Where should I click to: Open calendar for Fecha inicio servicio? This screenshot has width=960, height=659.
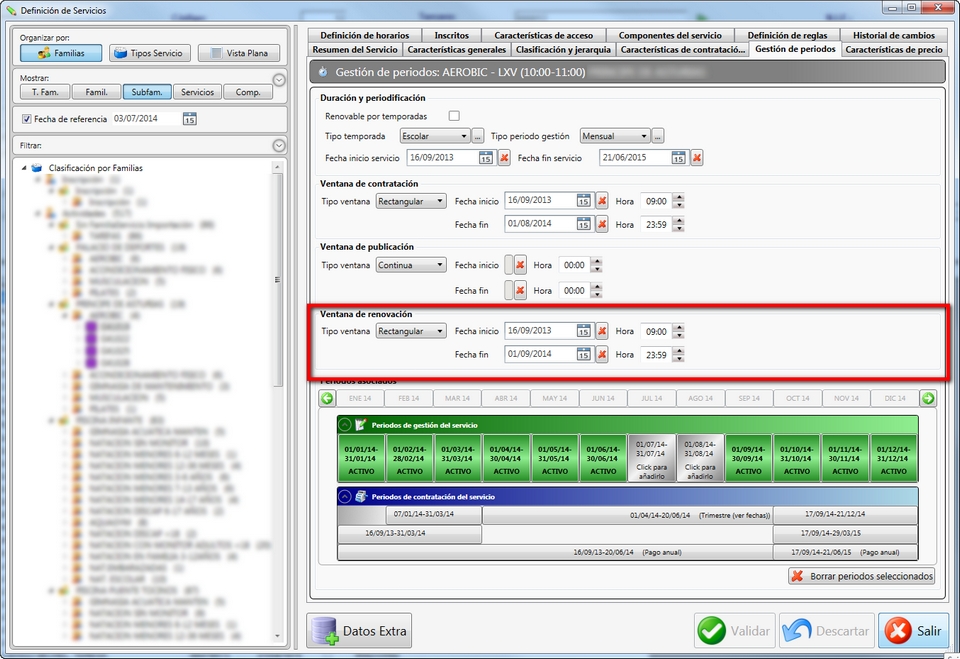tap(486, 158)
